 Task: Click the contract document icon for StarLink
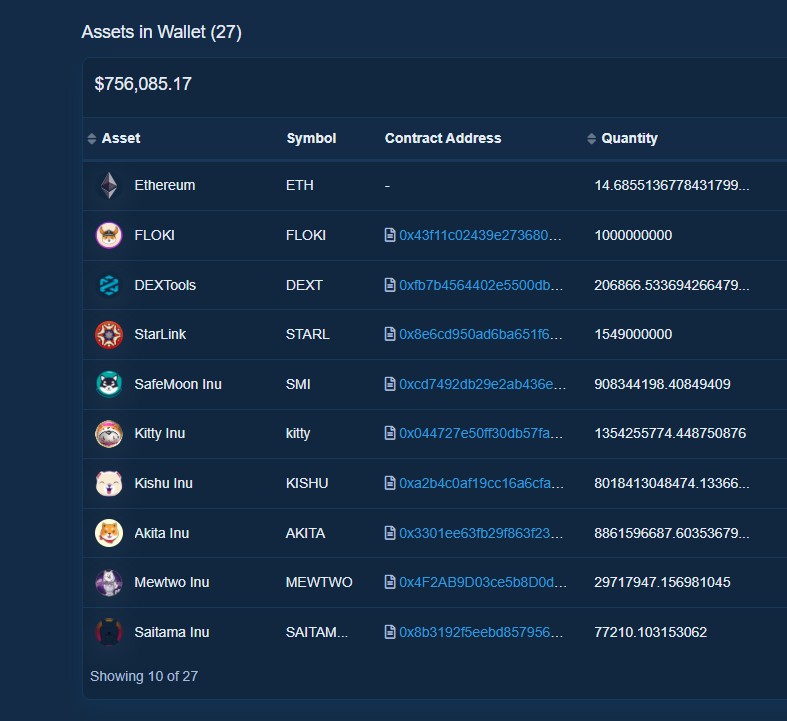[390, 334]
